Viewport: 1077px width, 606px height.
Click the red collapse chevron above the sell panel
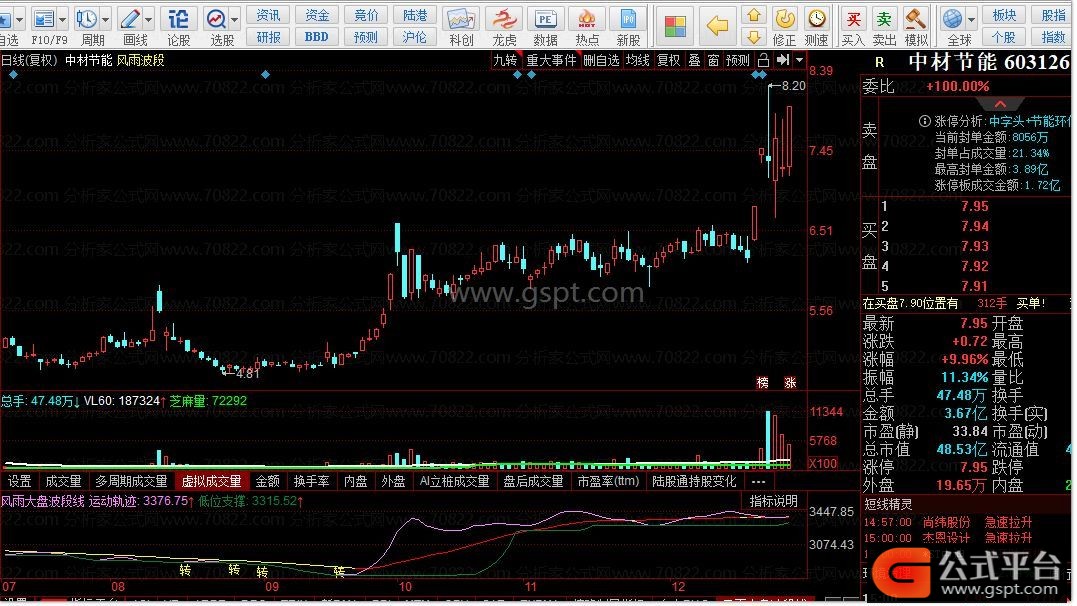(x=1000, y=104)
